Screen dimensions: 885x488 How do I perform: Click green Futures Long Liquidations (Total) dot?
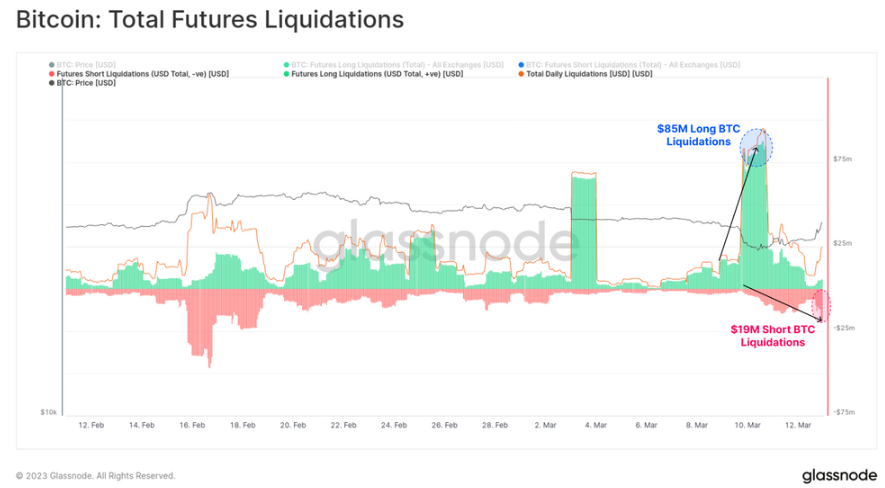(x=286, y=64)
